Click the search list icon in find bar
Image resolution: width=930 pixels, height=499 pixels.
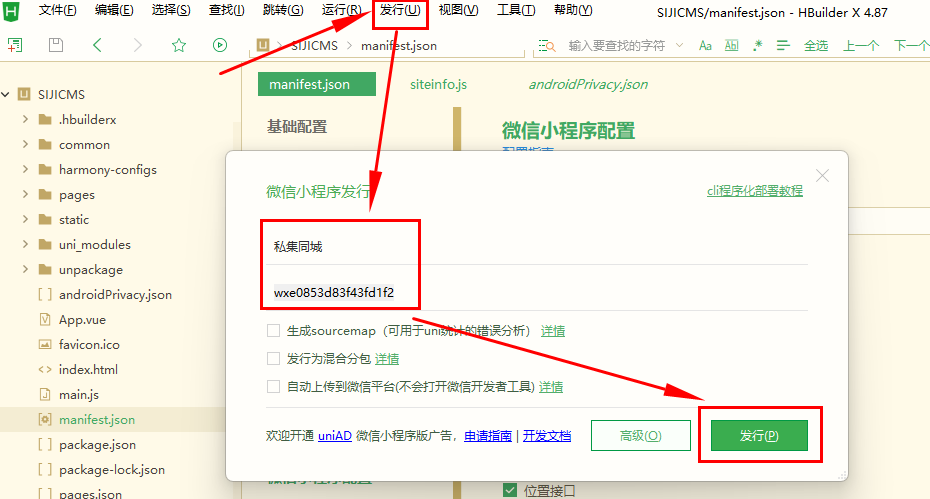pyautogui.click(x=547, y=46)
